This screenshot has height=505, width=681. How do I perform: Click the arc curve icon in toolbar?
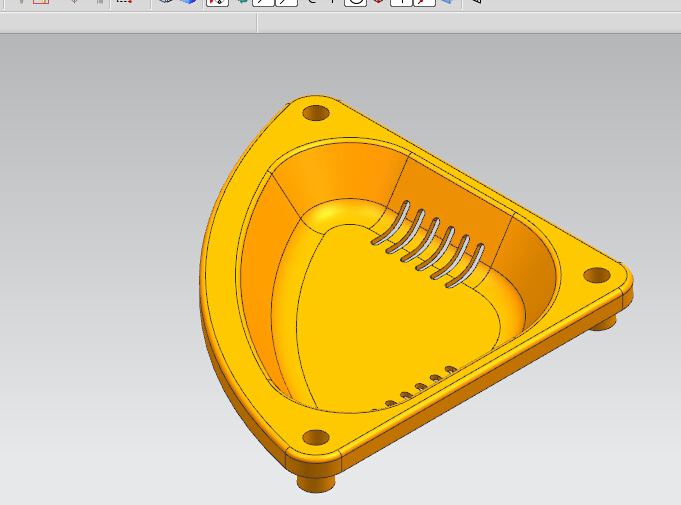(312, 3)
